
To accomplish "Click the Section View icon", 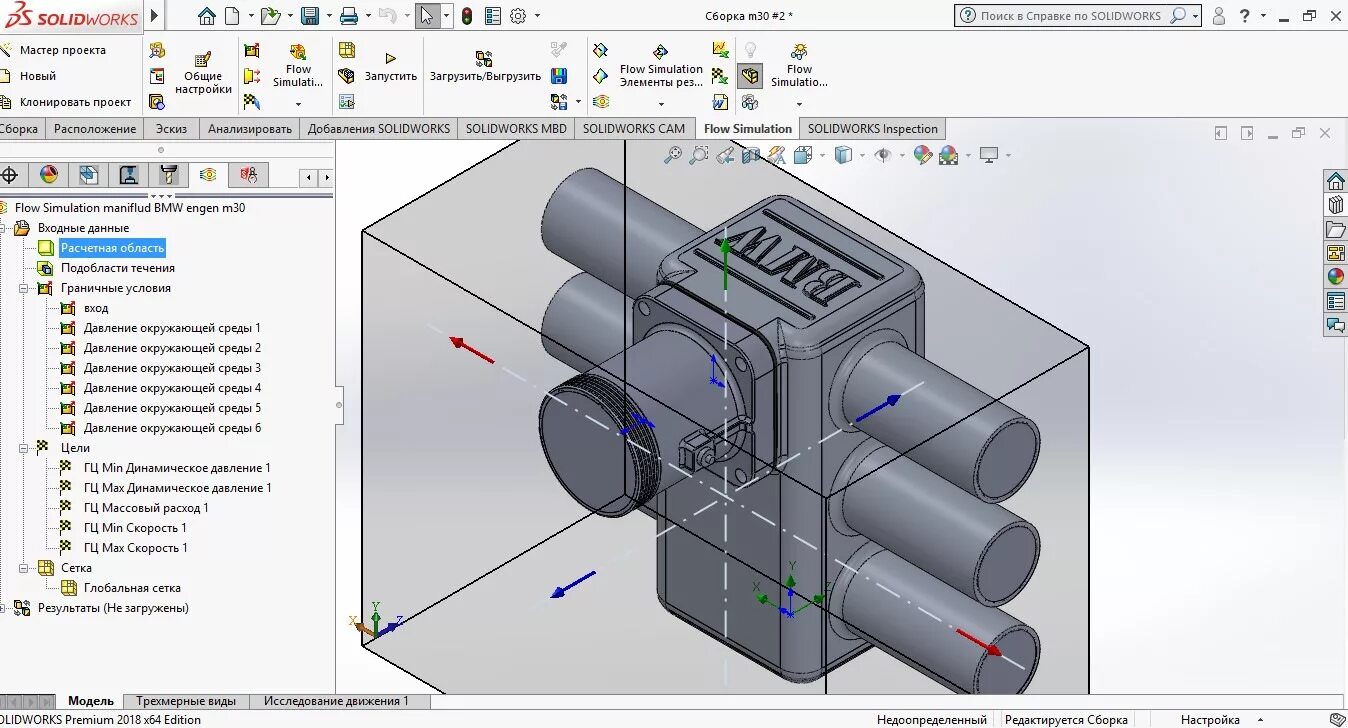I will 751,155.
